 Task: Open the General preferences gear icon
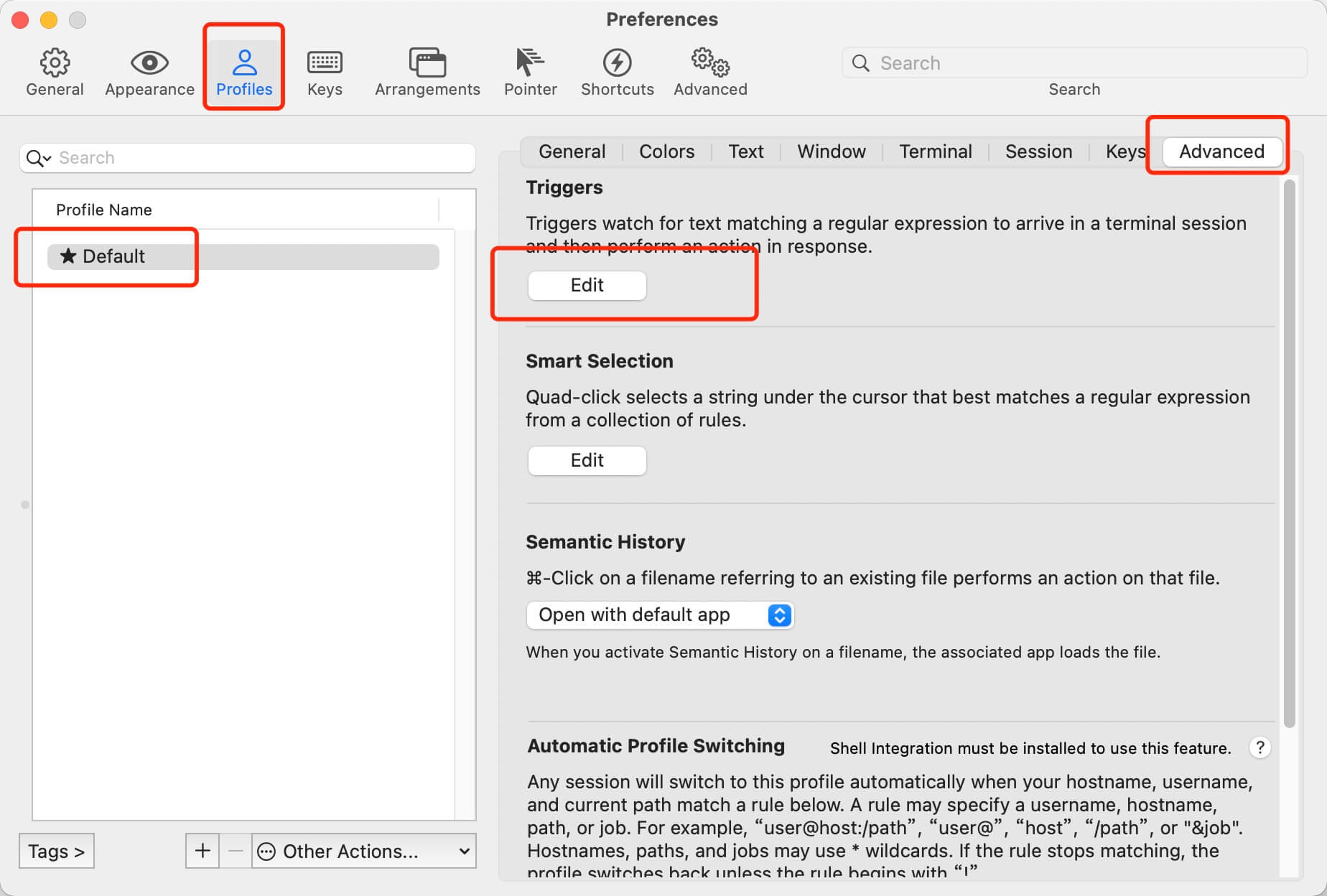click(55, 63)
